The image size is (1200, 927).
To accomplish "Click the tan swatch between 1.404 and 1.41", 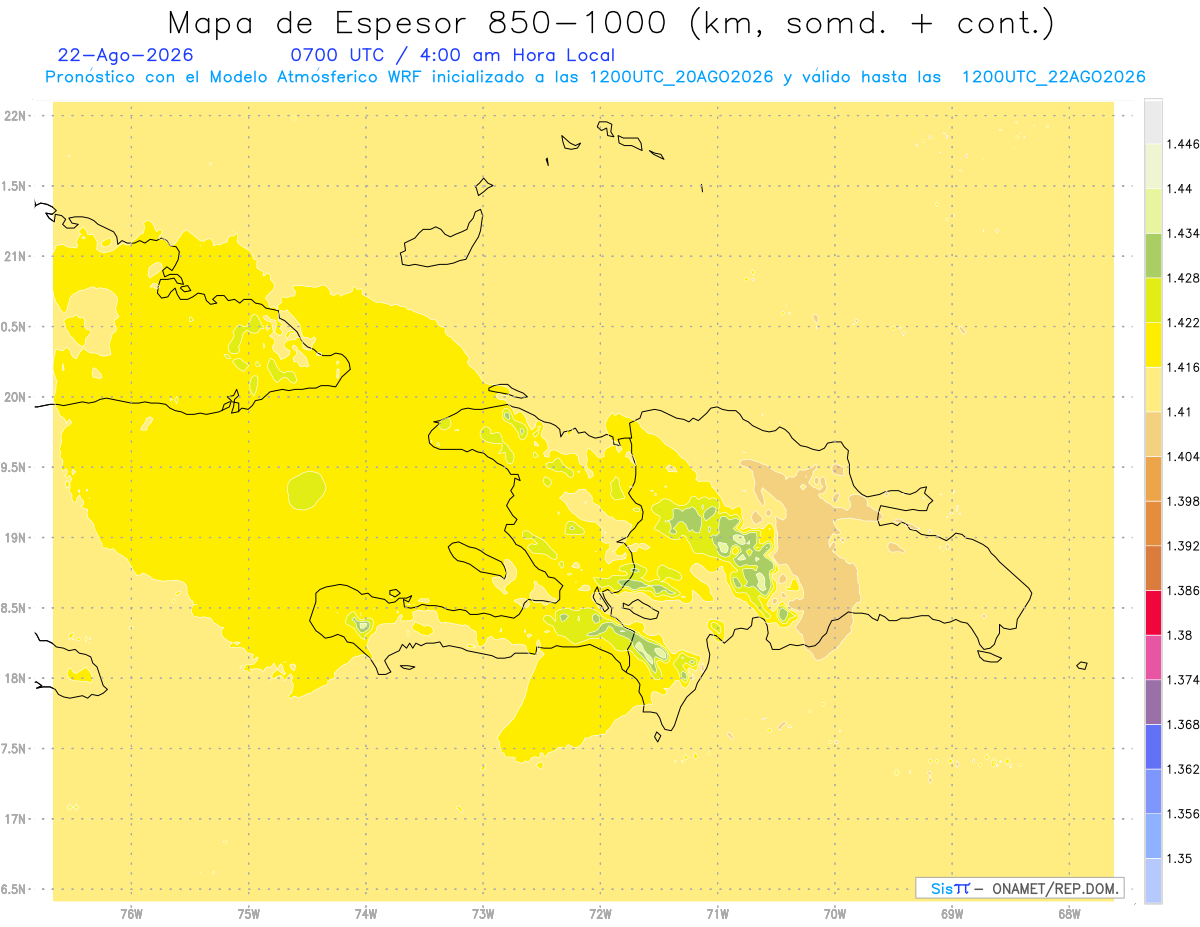I will (1153, 434).
